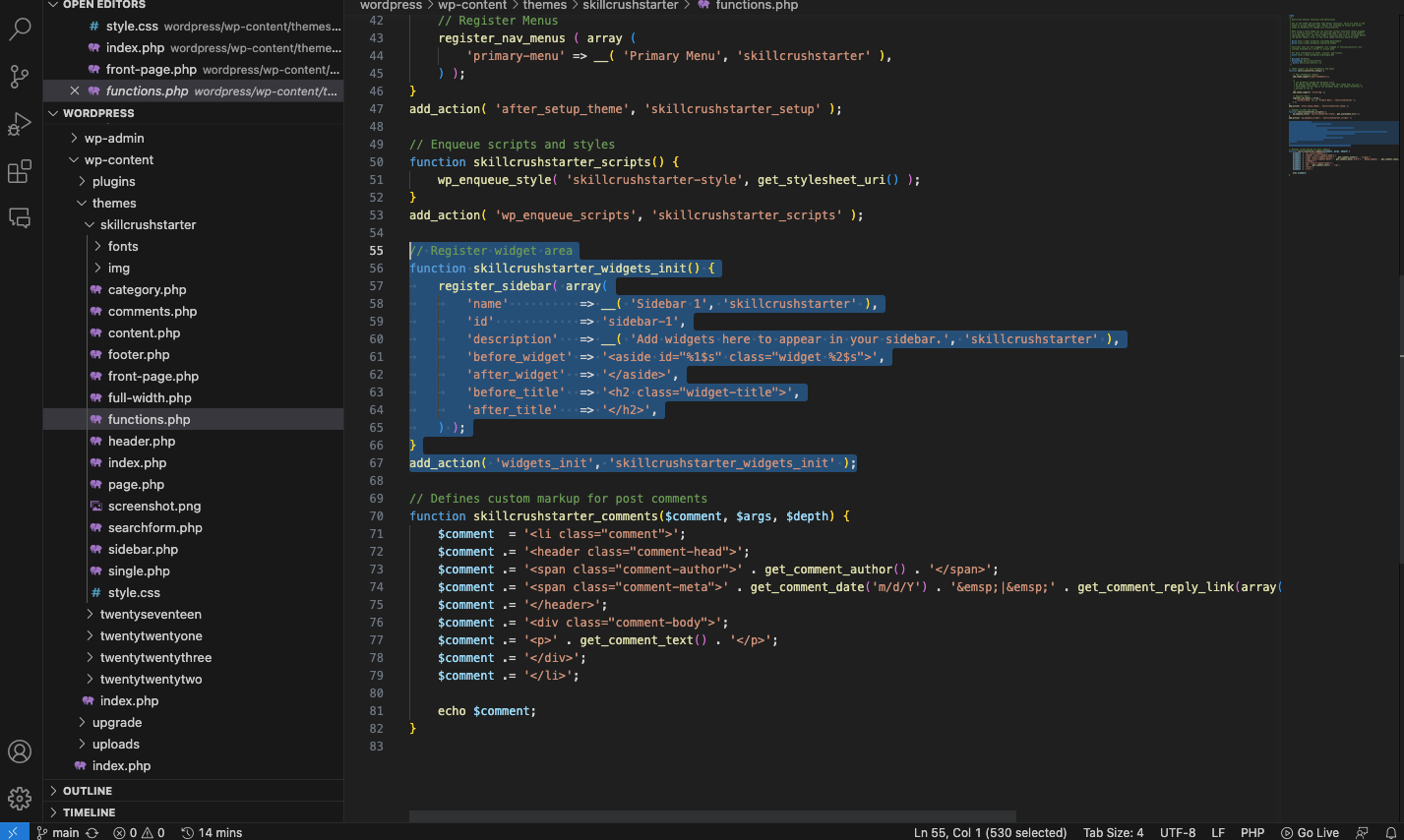Expand the uploads folder
The height and width of the screenshot is (840, 1404).
[193, 745]
